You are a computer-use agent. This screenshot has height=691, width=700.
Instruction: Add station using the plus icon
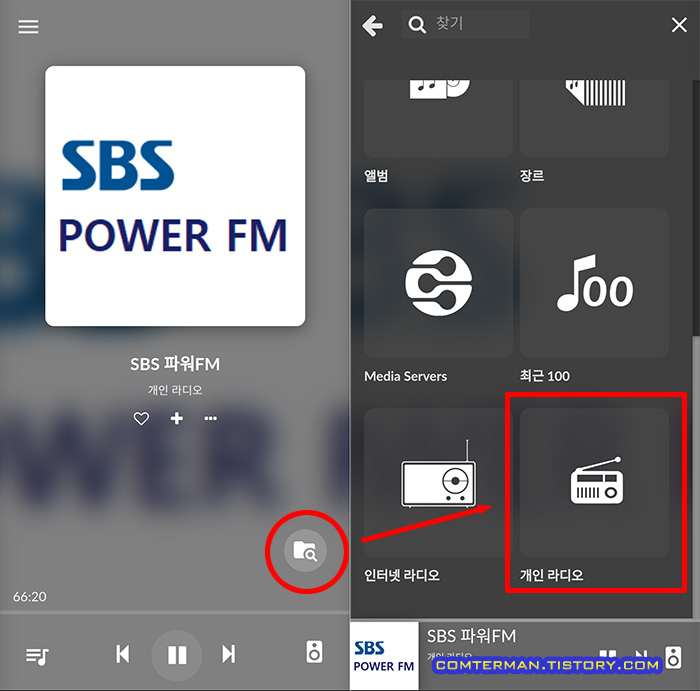(177, 418)
